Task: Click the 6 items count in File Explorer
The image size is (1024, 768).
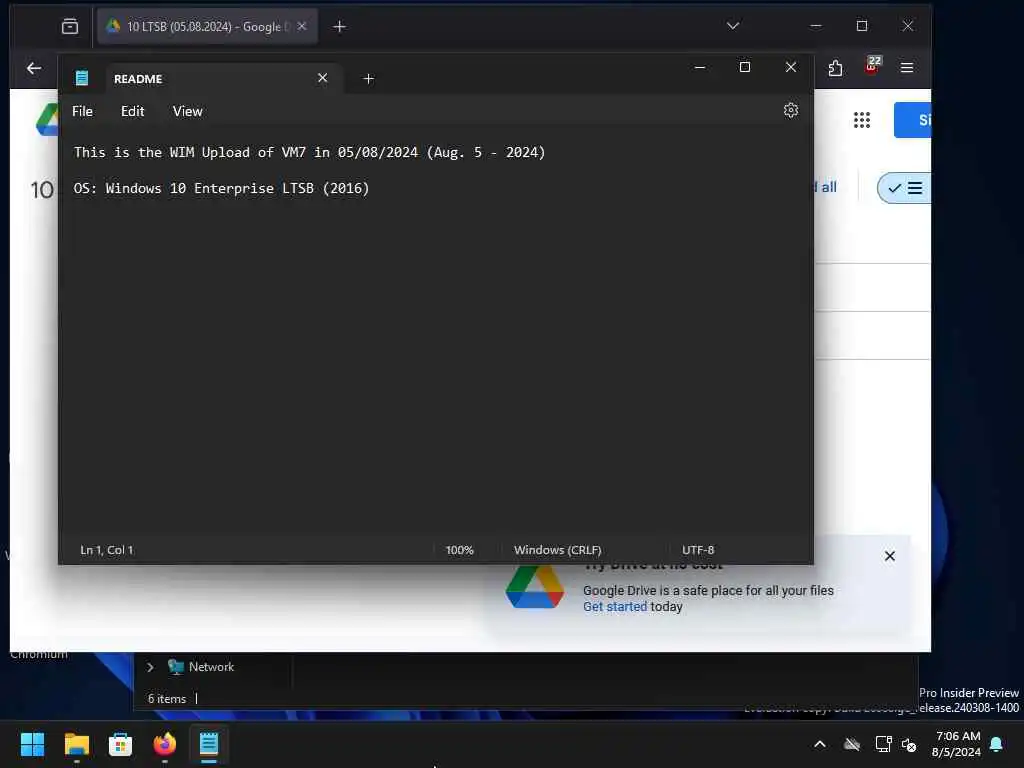Action: click(x=167, y=699)
